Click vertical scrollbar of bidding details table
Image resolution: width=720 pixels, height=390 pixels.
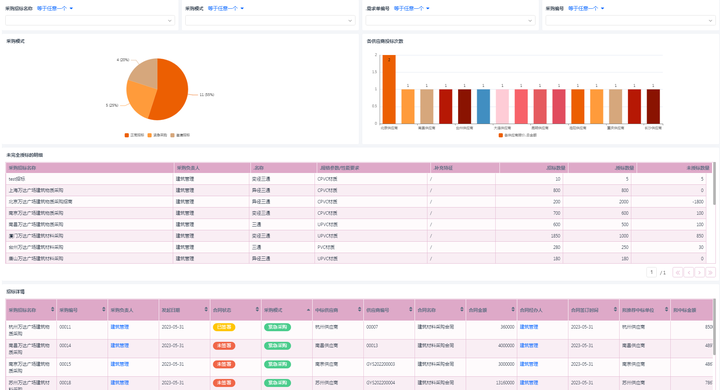point(714,327)
